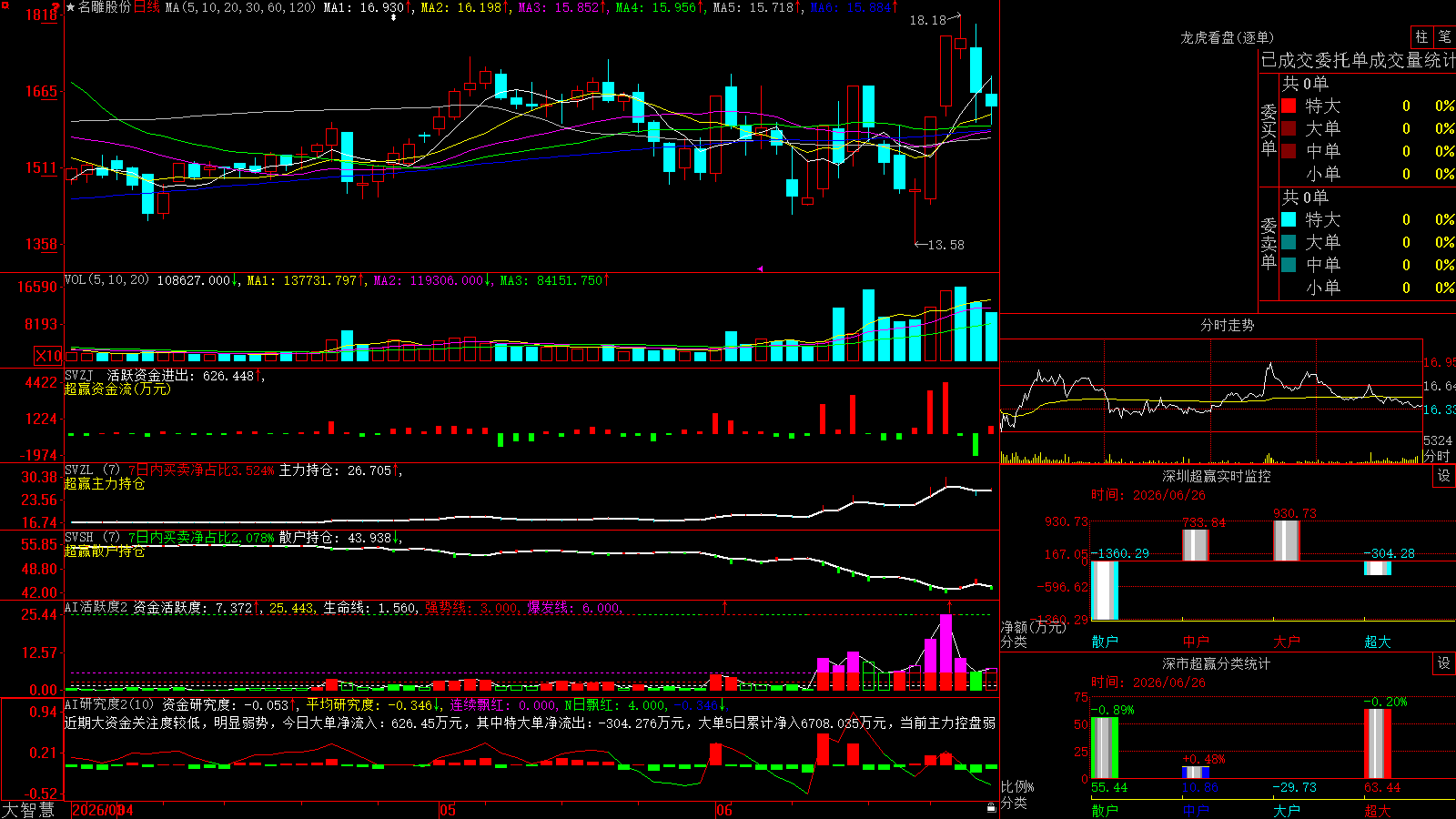Click the 小单 row under 委买单
Viewport: 1456px width, 819px height.
1367,174
